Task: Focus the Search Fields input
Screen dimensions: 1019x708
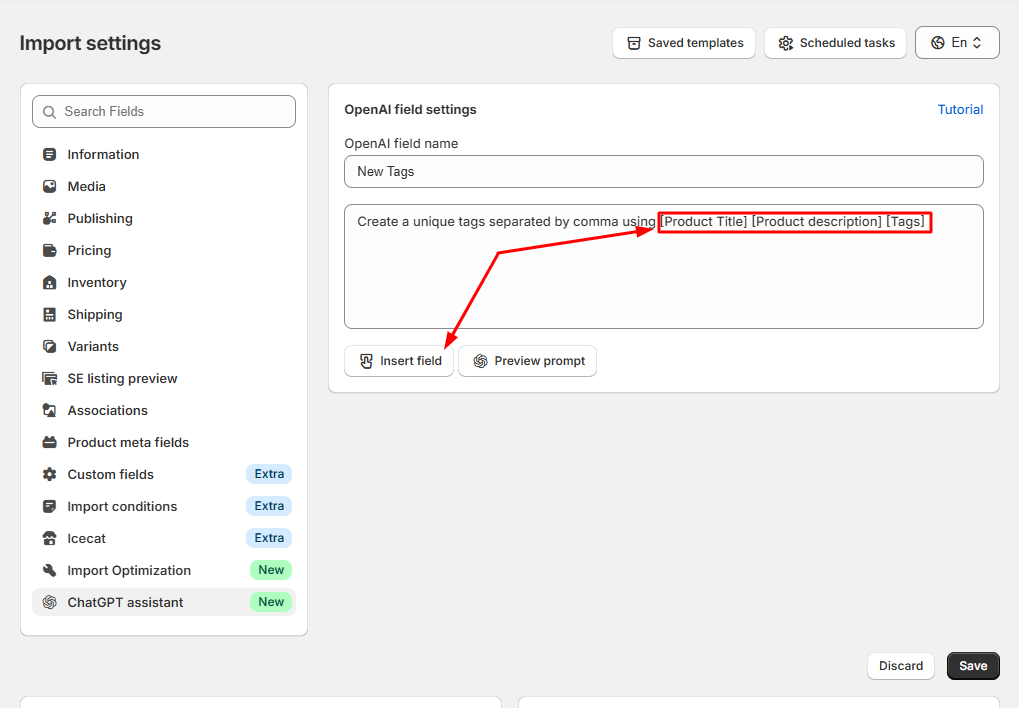Action: pos(164,112)
